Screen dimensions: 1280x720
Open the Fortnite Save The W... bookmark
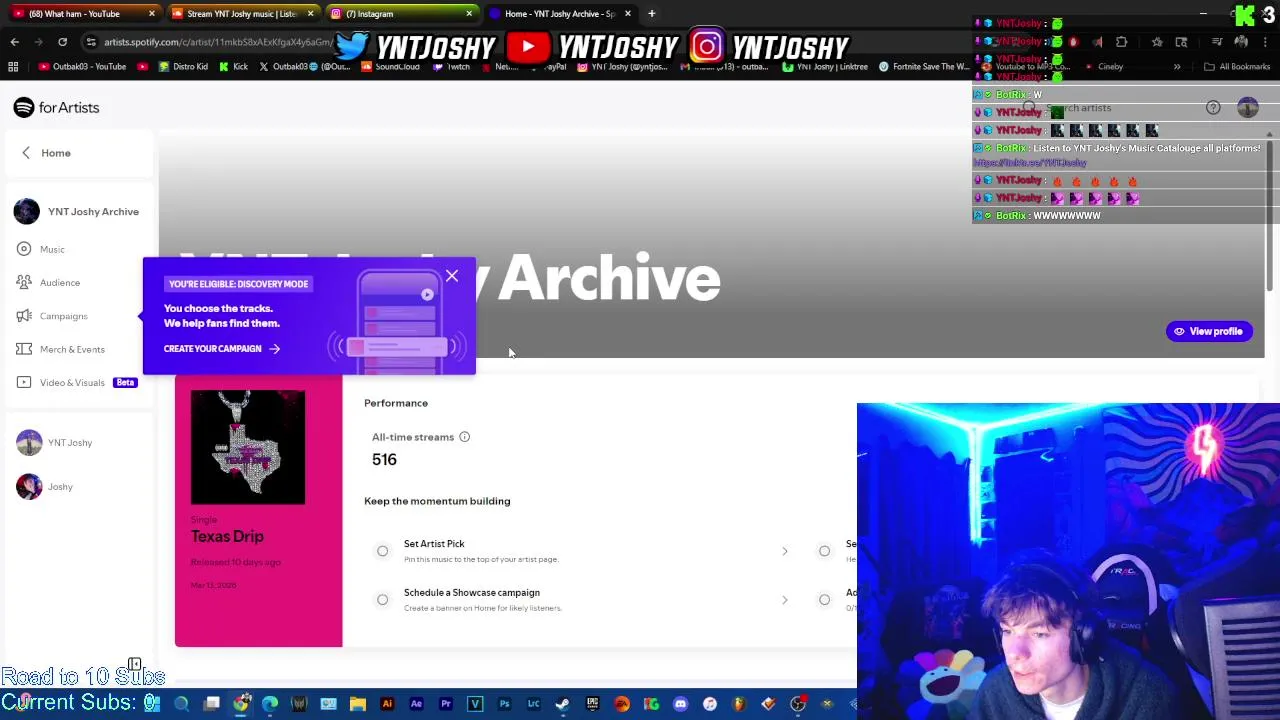pos(923,67)
